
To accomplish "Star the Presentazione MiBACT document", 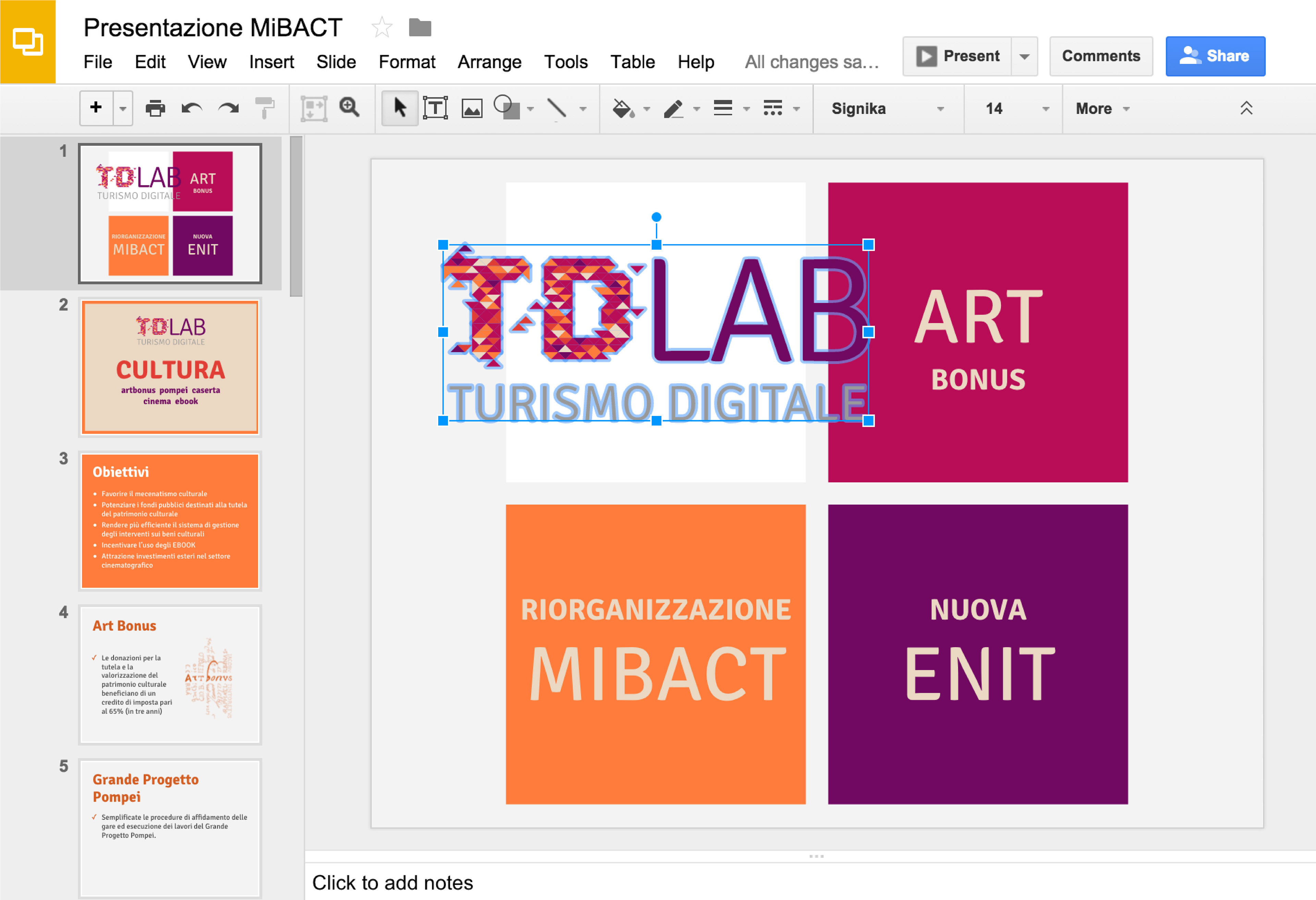I will (382, 27).
